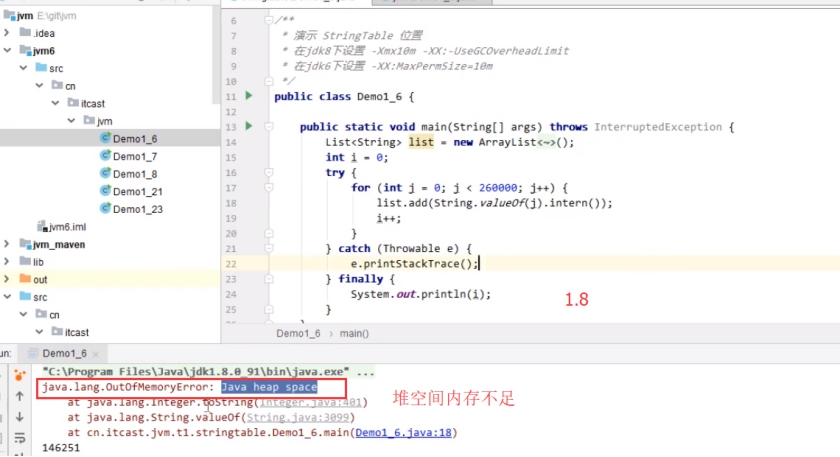Viewport: 840px width, 457px height.
Task: Click console output value 146251
Action: [x=61, y=448]
